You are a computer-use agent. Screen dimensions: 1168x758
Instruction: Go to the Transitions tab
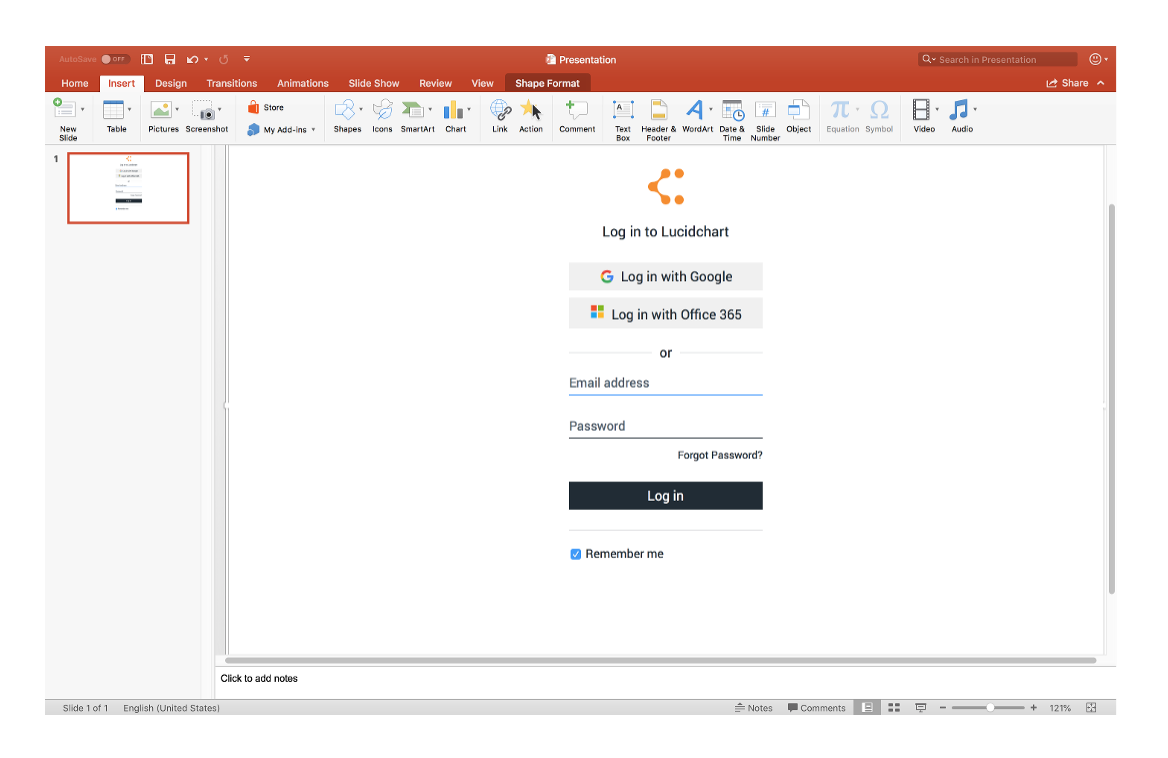(232, 83)
